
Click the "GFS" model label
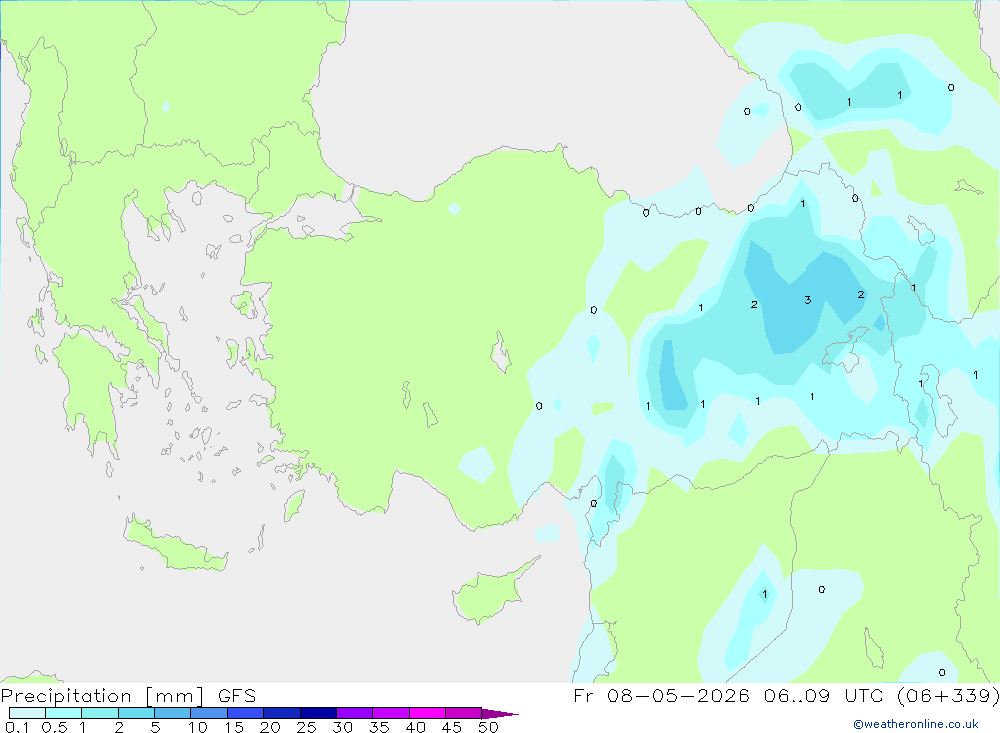(237, 695)
